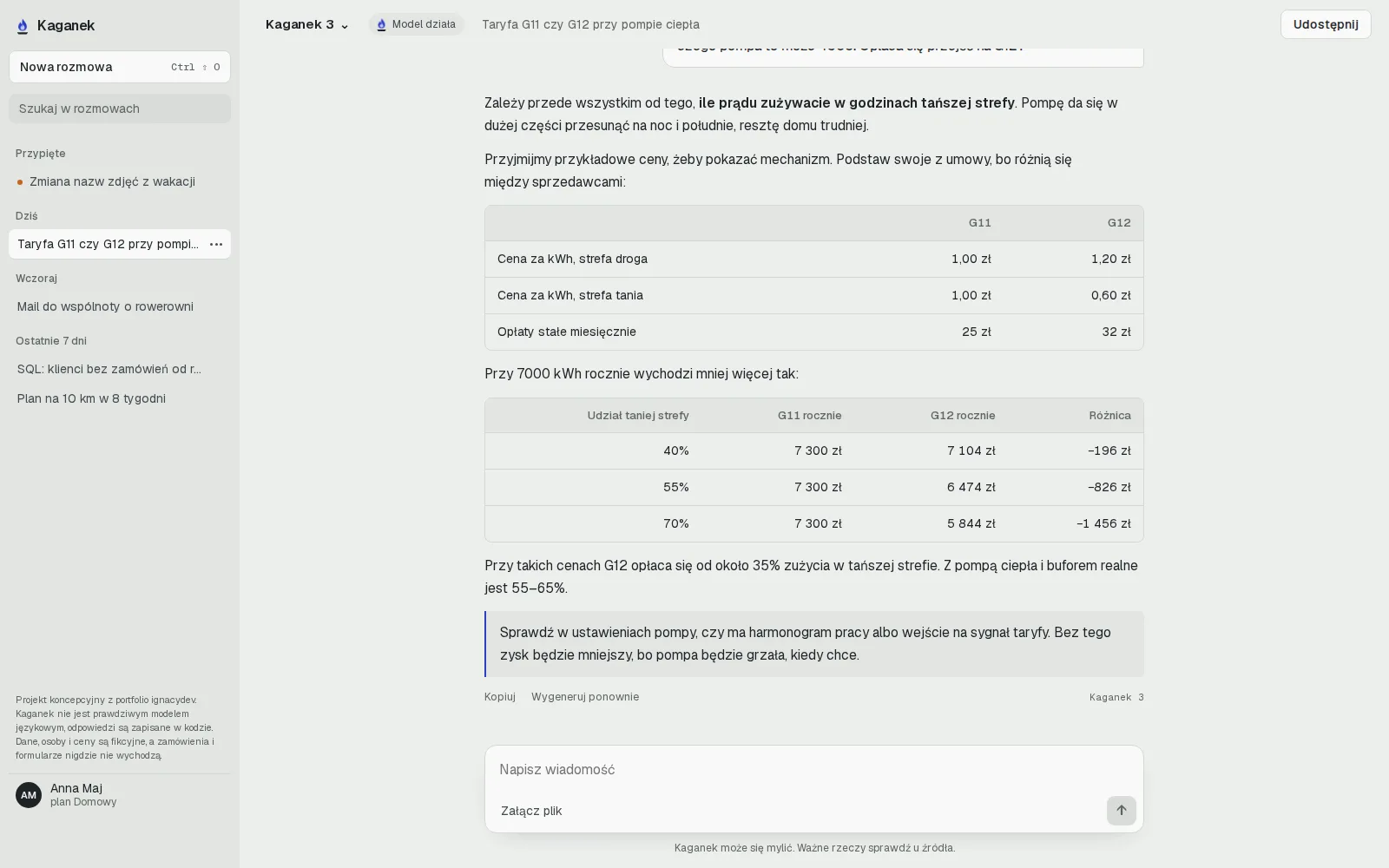The image size is (1389, 868).
Task: Click Wygeneruj ponownie
Action: click(585, 697)
